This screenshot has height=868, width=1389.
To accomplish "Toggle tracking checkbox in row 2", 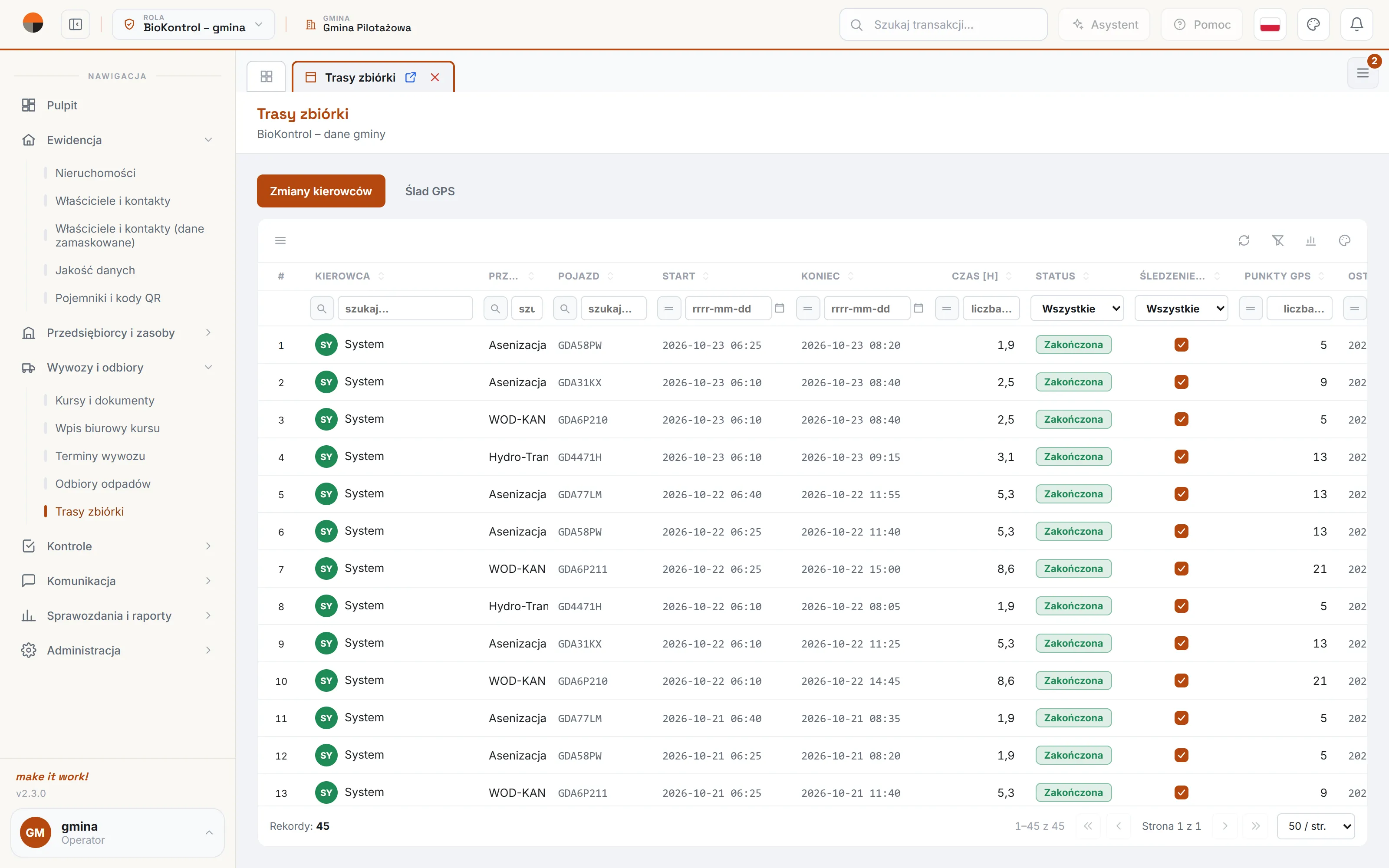I will coord(1181,382).
